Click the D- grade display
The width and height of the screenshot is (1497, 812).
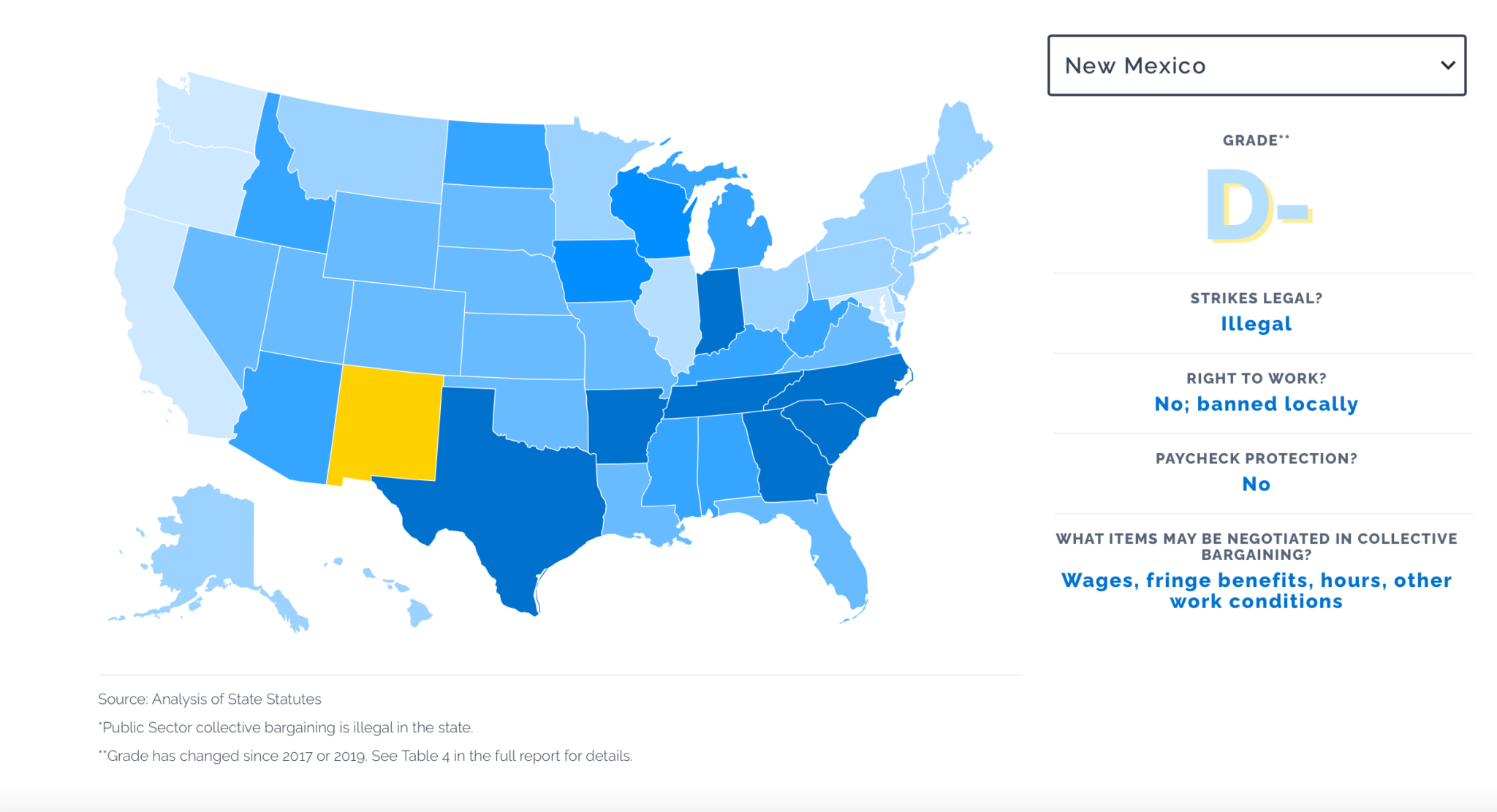(1256, 207)
